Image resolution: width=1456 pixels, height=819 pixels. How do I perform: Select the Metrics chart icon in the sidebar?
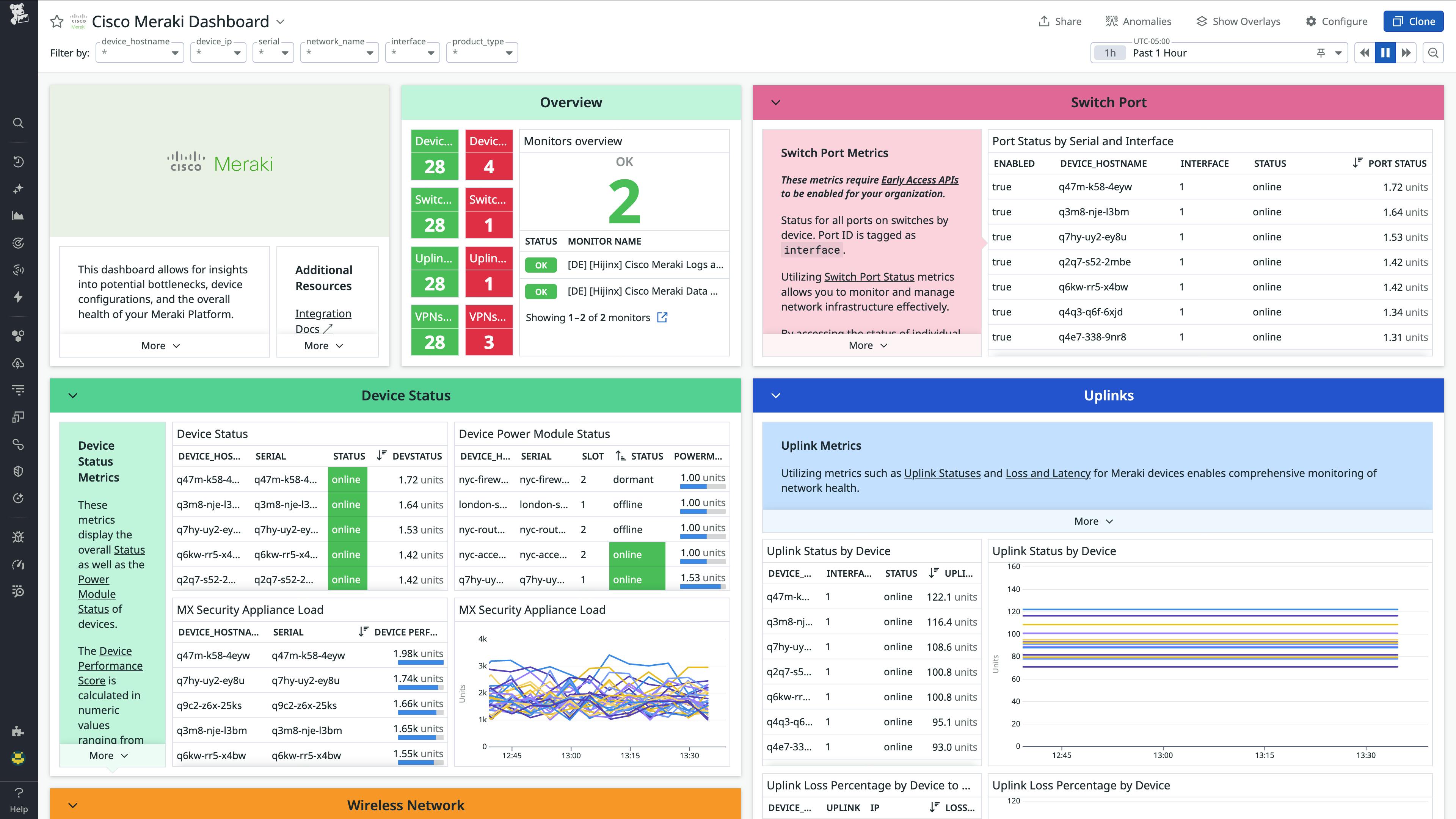click(18, 215)
